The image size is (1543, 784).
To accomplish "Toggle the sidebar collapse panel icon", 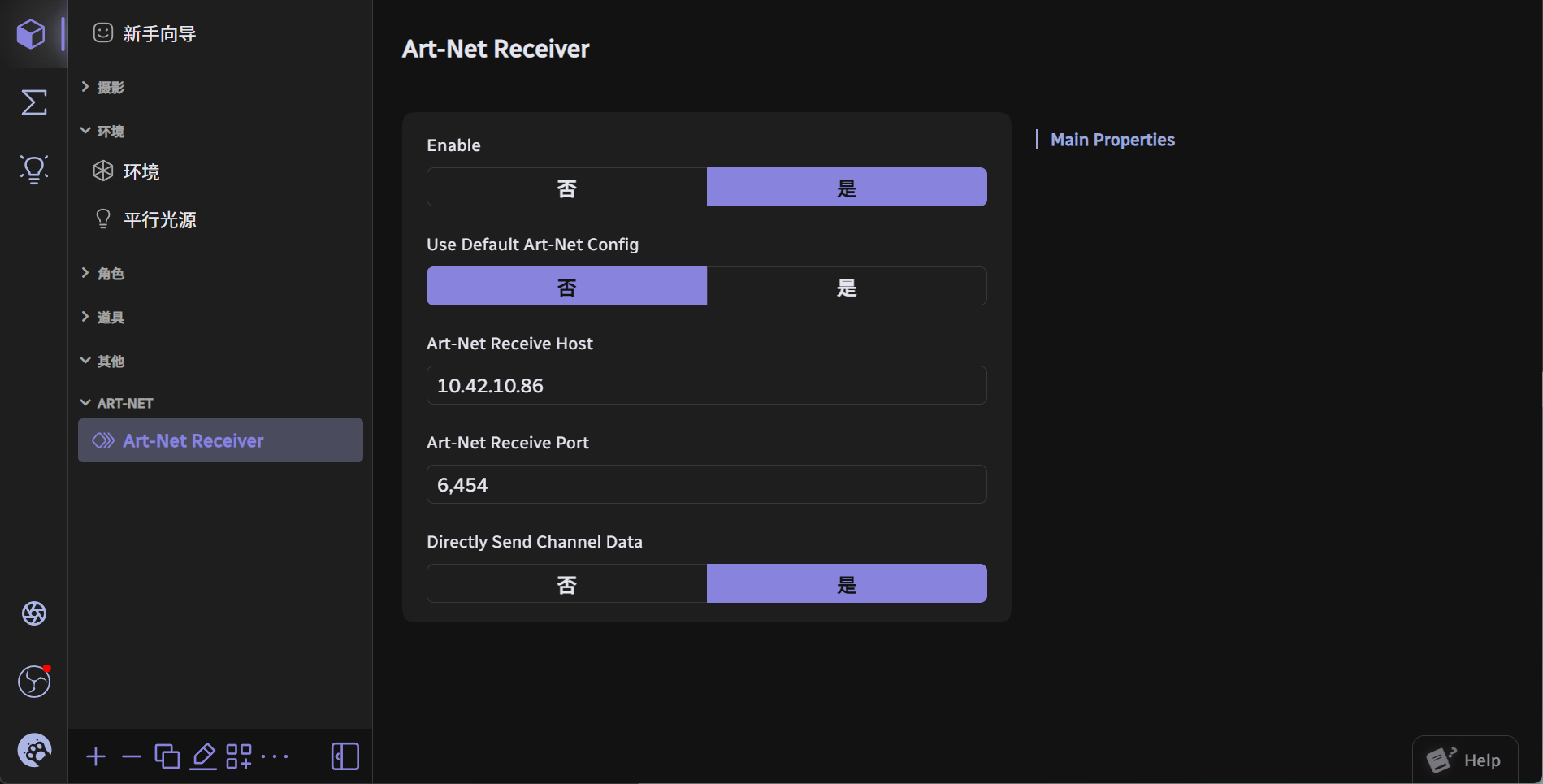I will coord(345,756).
